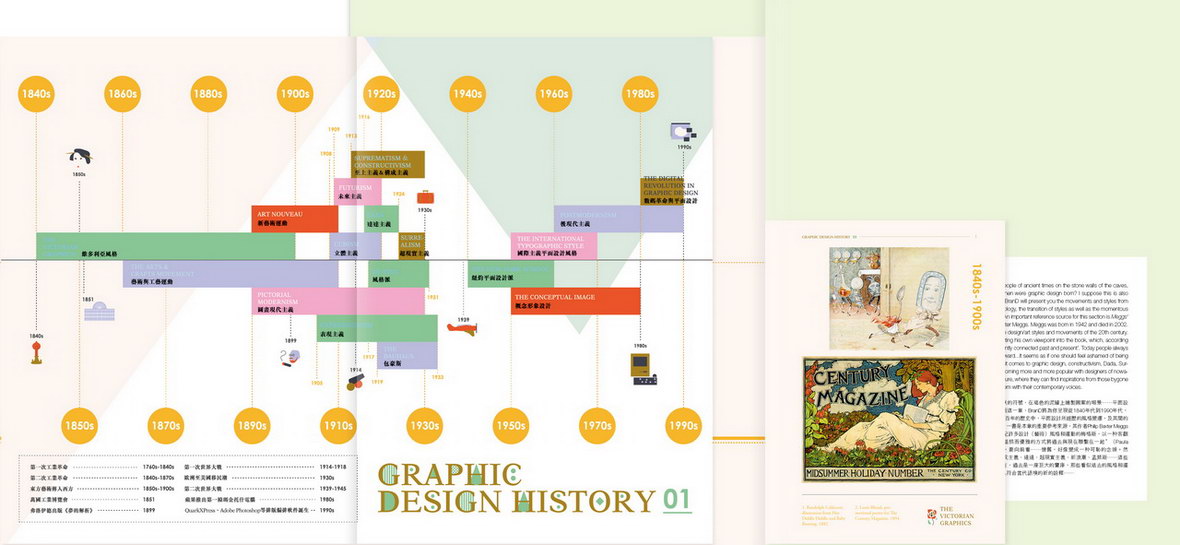Select the red lamp ornament under 1840s
The width and height of the screenshot is (1180, 545).
(36, 352)
